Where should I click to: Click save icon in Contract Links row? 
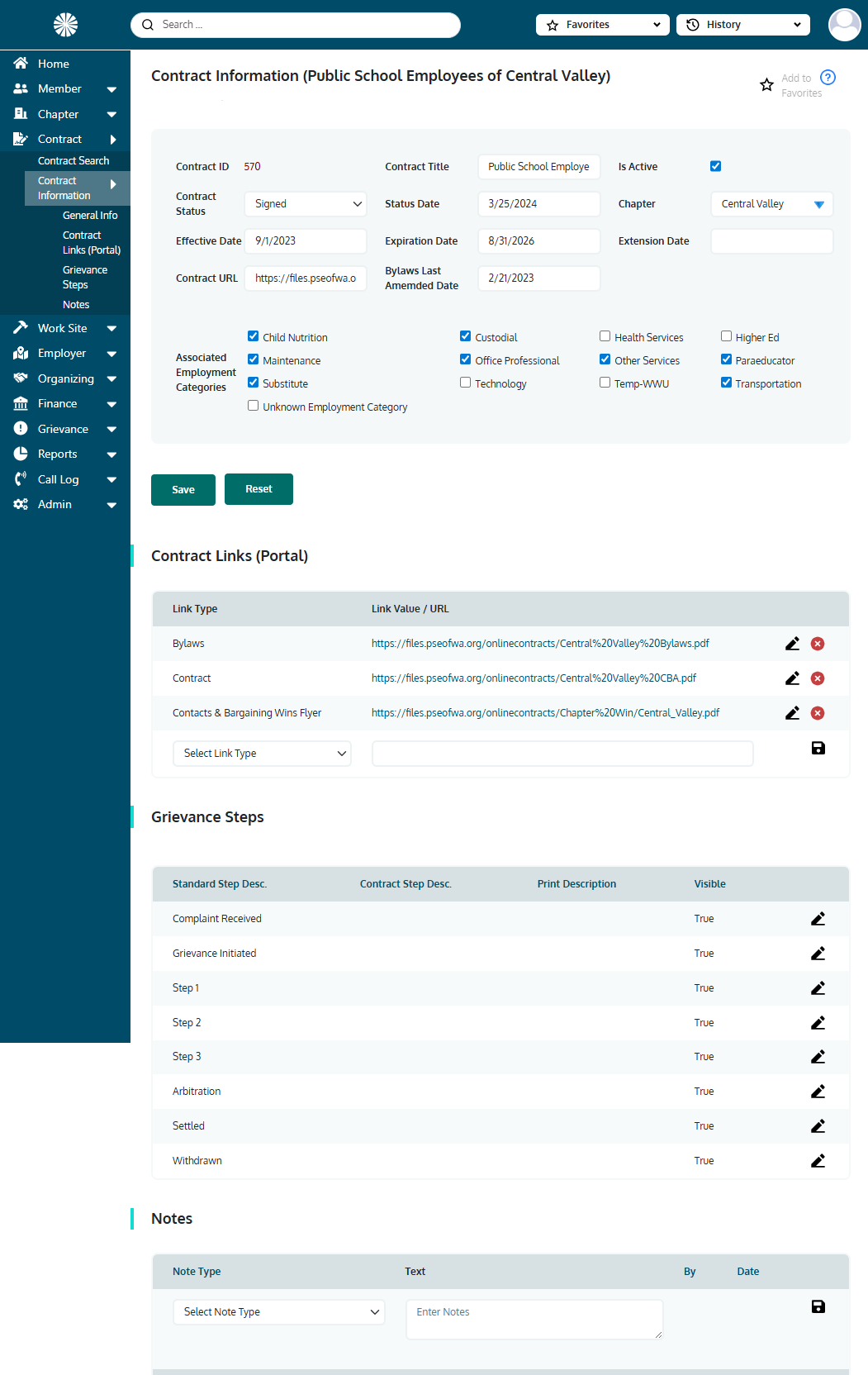point(818,749)
